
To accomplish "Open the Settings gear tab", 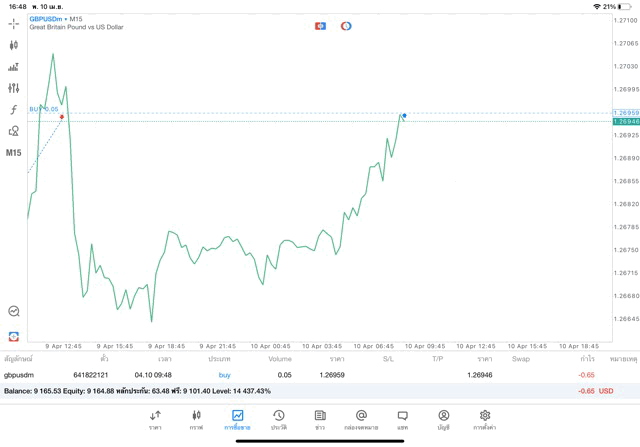I will pos(485,419).
